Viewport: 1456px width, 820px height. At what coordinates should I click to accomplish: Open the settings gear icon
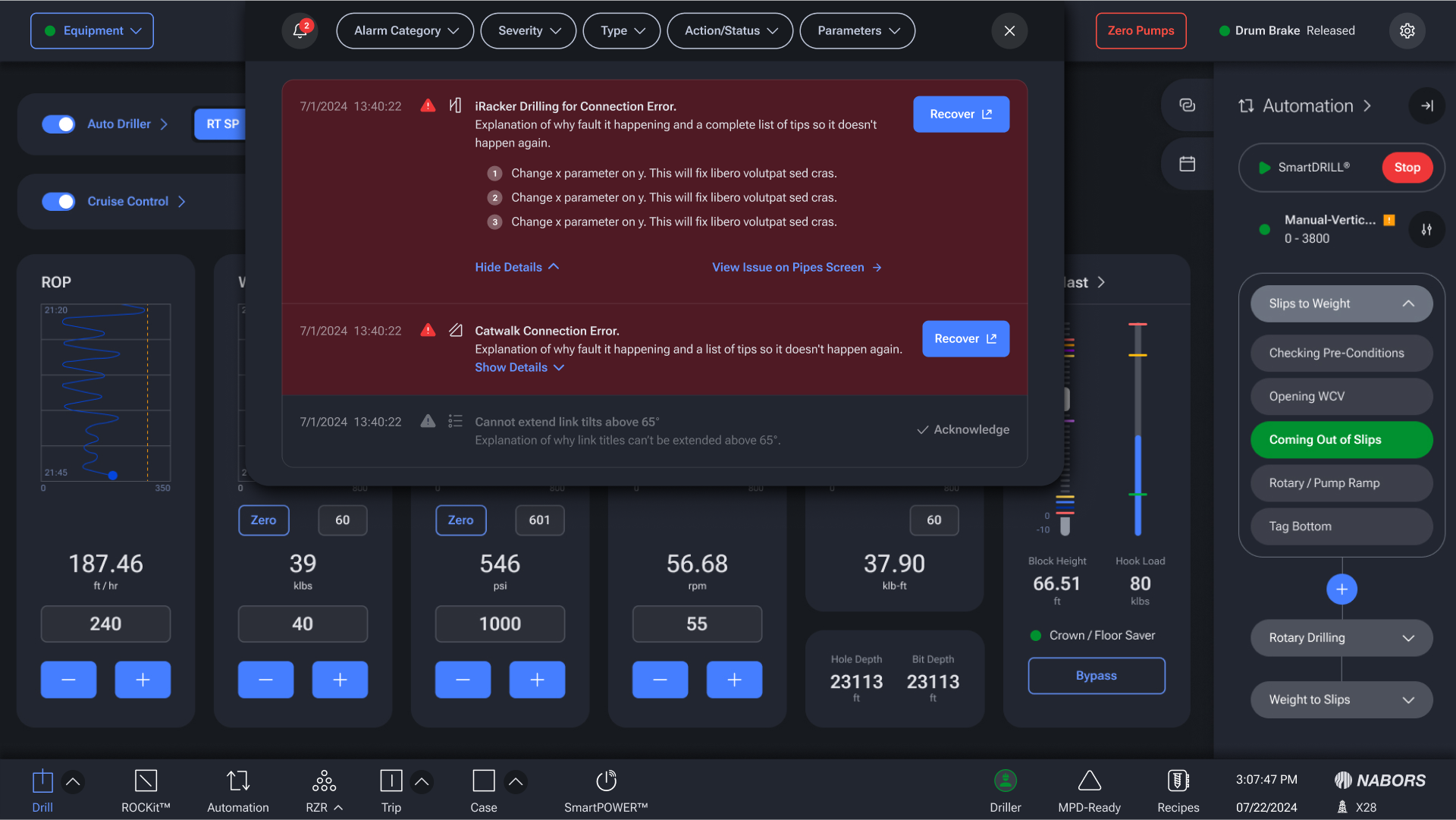tap(1407, 30)
